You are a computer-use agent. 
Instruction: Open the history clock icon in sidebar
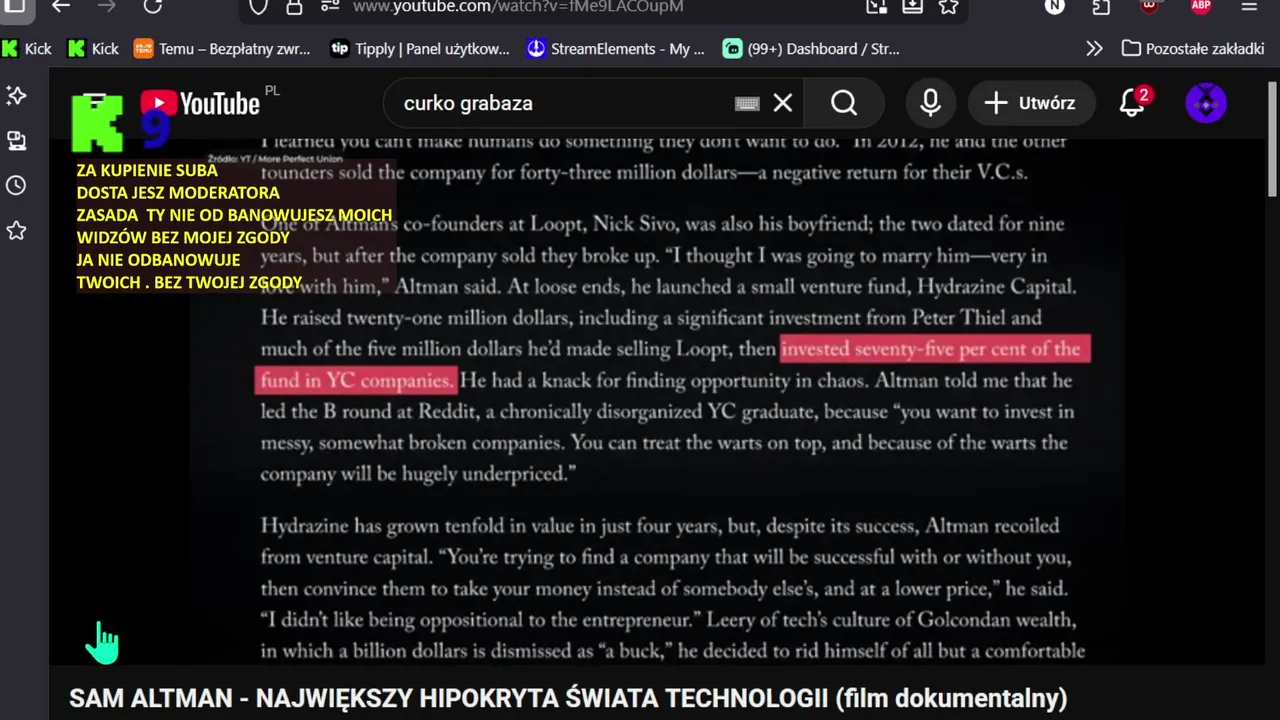coord(16,186)
